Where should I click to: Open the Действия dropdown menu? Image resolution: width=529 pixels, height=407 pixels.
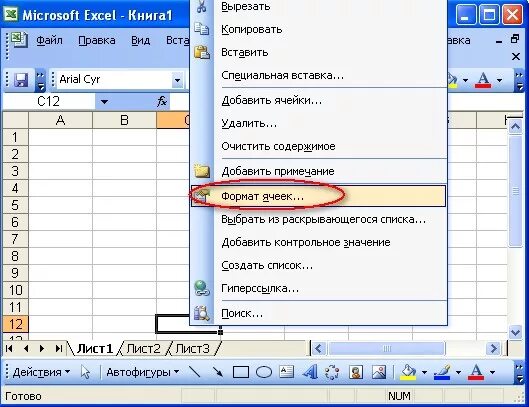click(41, 372)
